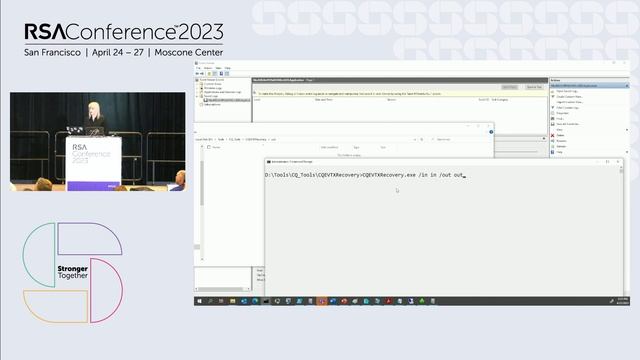Open the Command Prompt taskbar icon
The height and width of the screenshot is (360, 640).
coord(266,301)
